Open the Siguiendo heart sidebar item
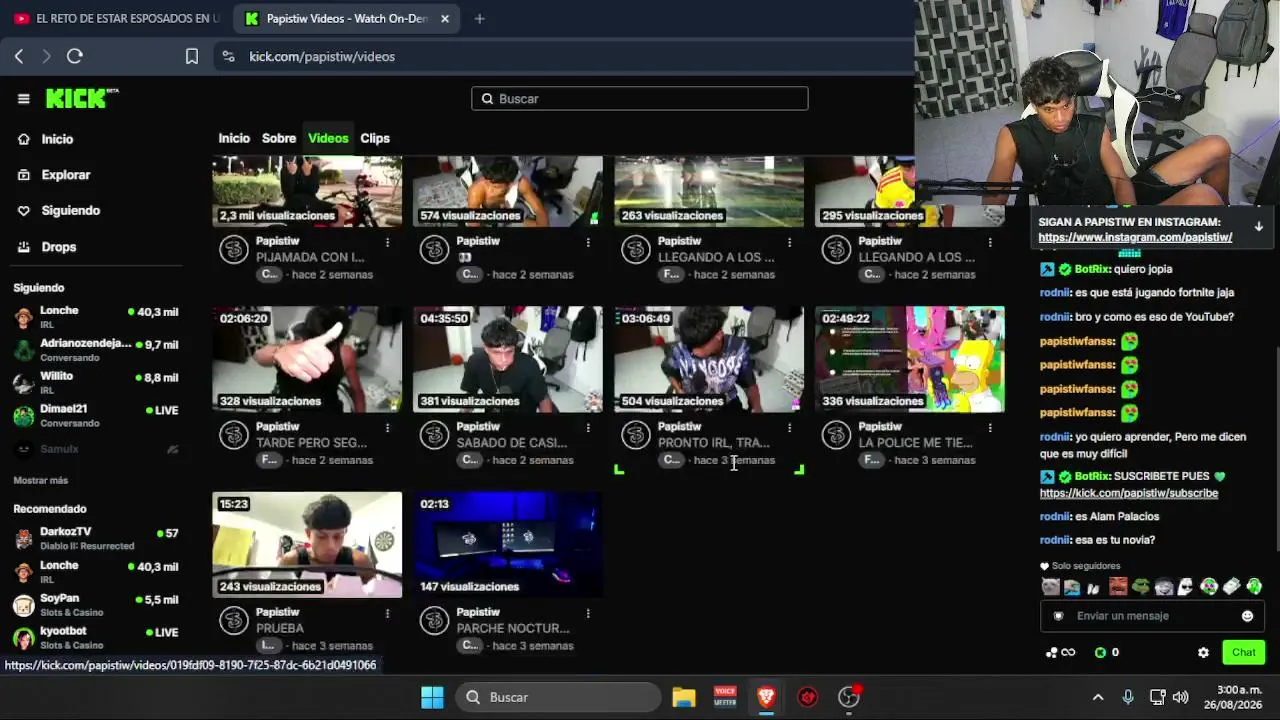Image resolution: width=1280 pixels, height=720 pixels. point(70,211)
